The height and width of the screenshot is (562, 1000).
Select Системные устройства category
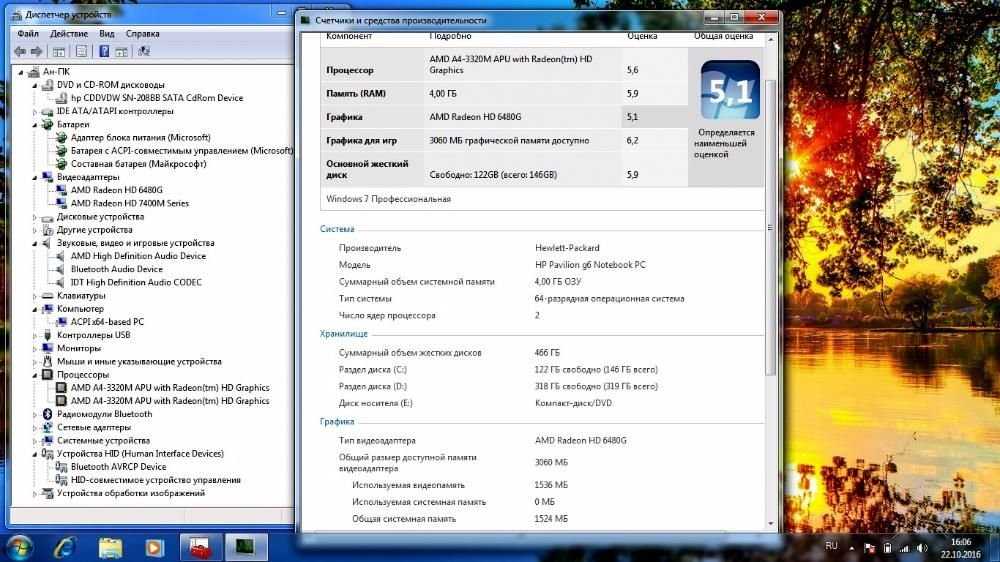tap(103, 441)
